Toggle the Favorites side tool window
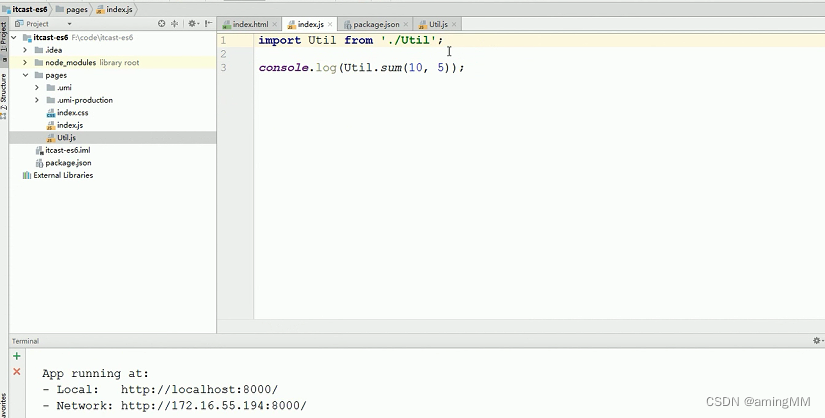This screenshot has width=825, height=418. click(x=4, y=405)
